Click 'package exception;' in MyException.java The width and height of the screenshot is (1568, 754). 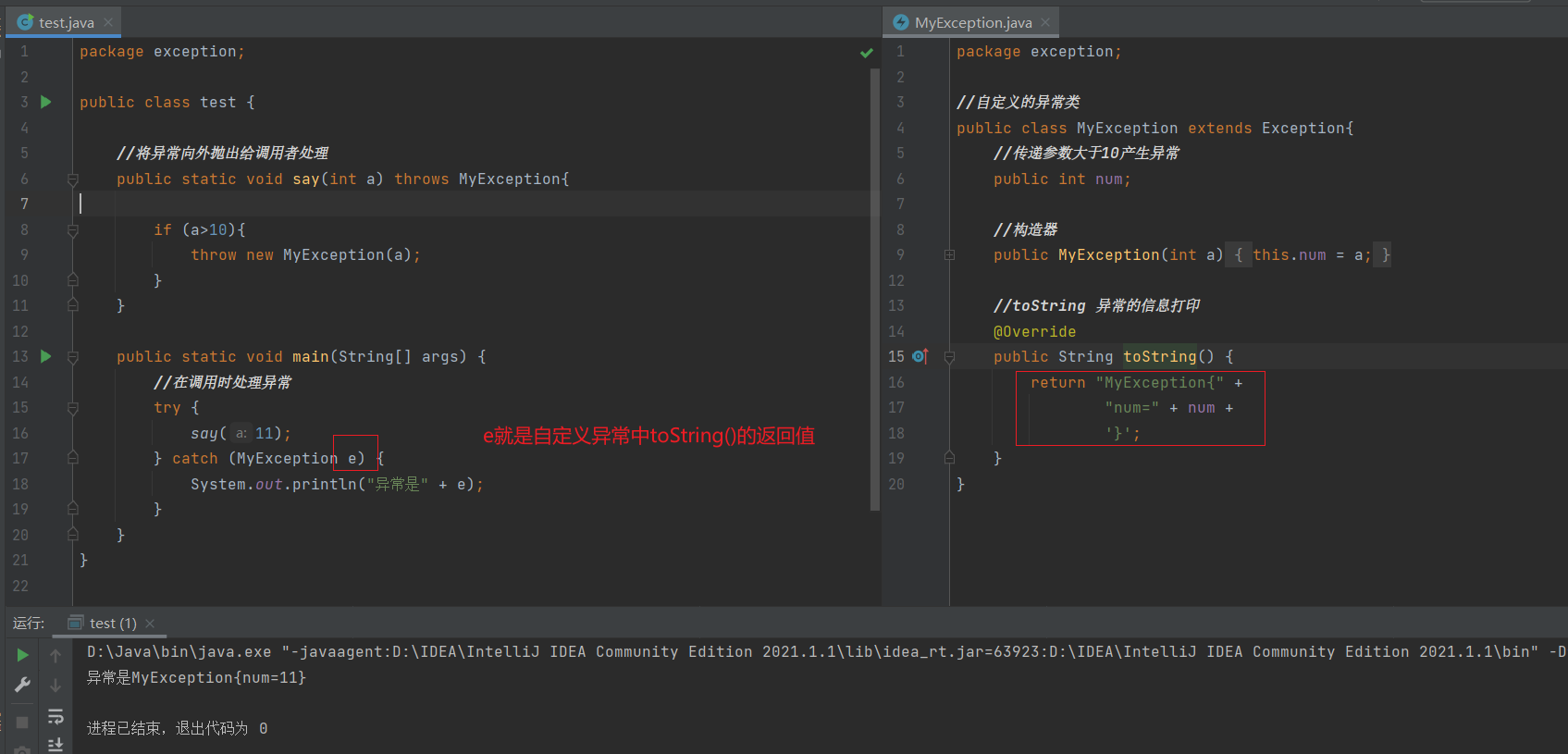[1039, 52]
